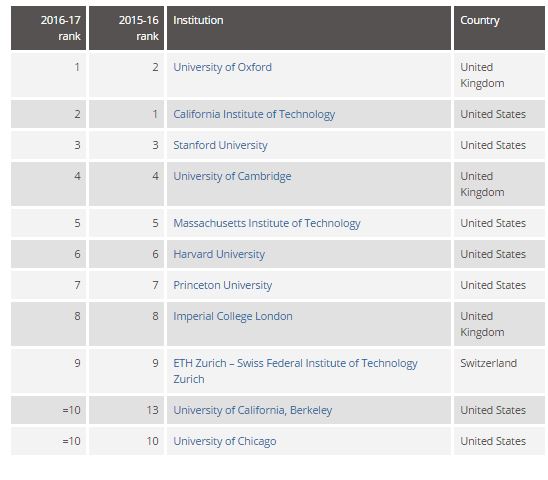Click the University of Chicago link
This screenshot has height=480, width=548.
click(225, 441)
